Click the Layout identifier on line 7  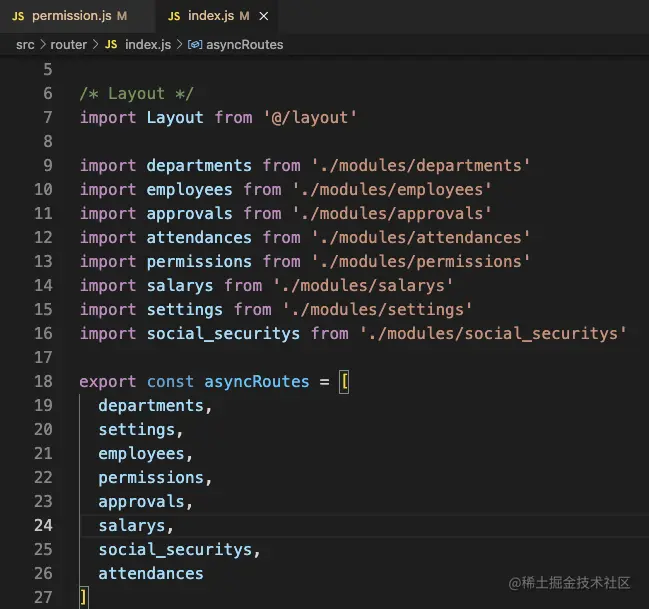point(175,118)
